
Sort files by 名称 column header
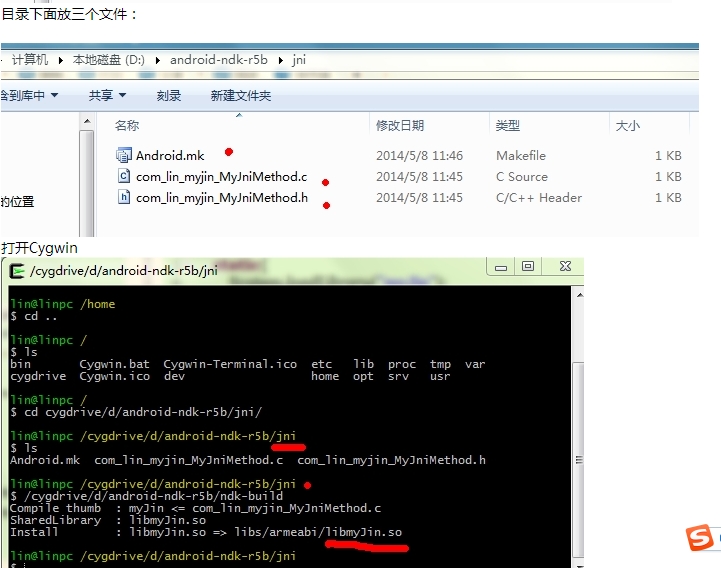click(x=127, y=126)
